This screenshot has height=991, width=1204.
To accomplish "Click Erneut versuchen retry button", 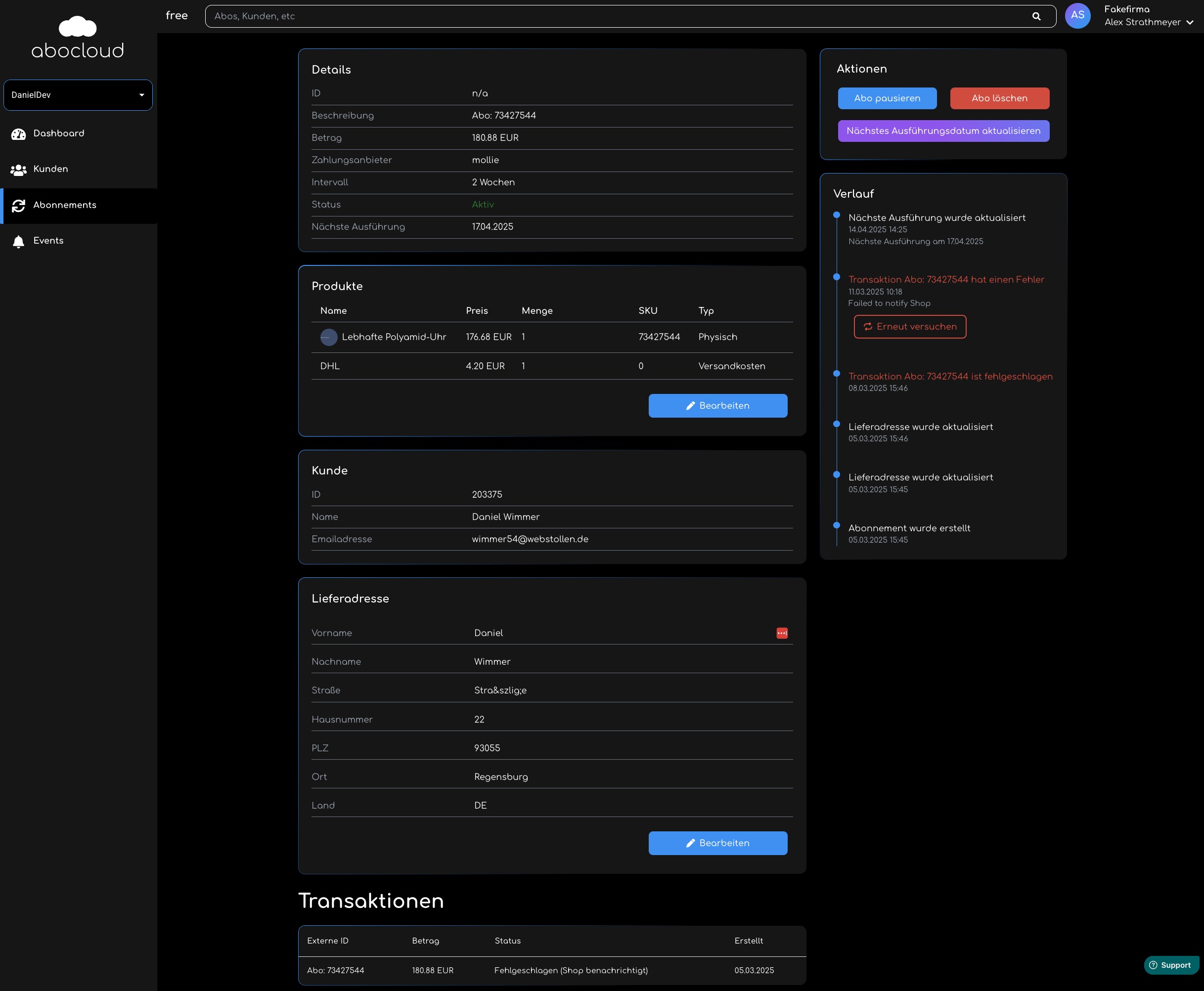I will (909, 327).
